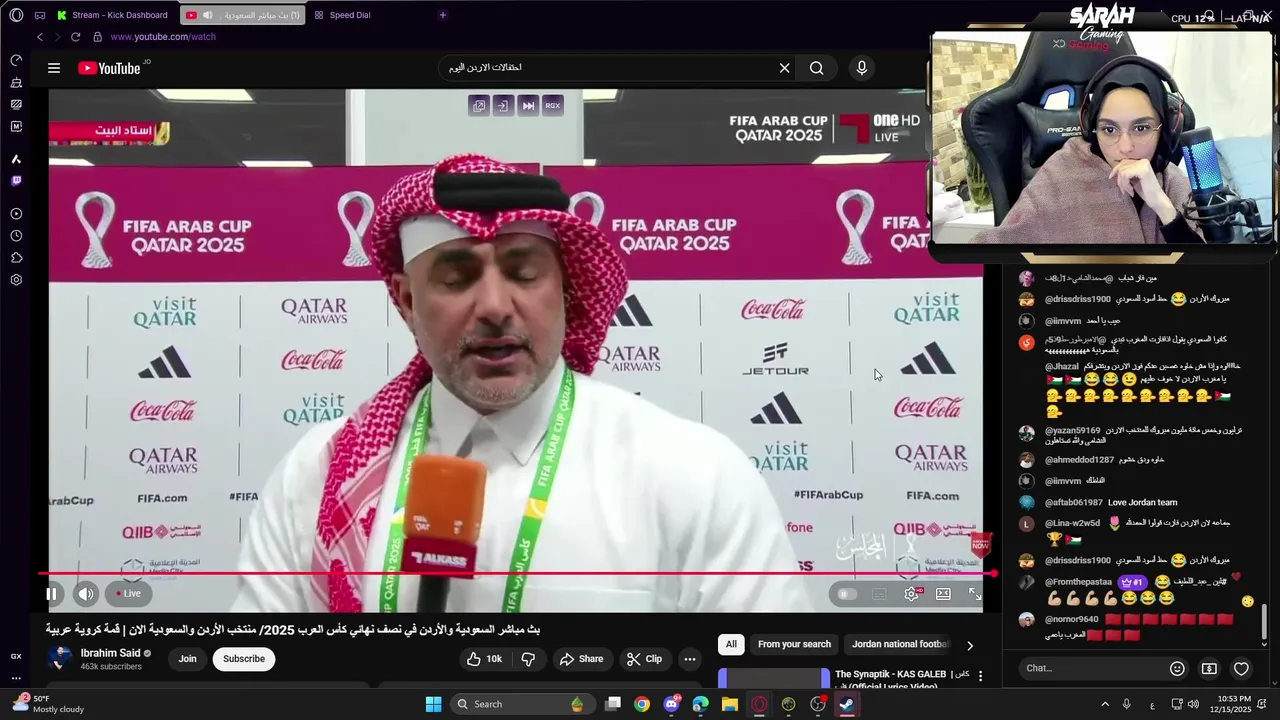Image resolution: width=1280 pixels, height=720 pixels.
Task: Jump to Live with the Live badge
Action: tap(128, 594)
